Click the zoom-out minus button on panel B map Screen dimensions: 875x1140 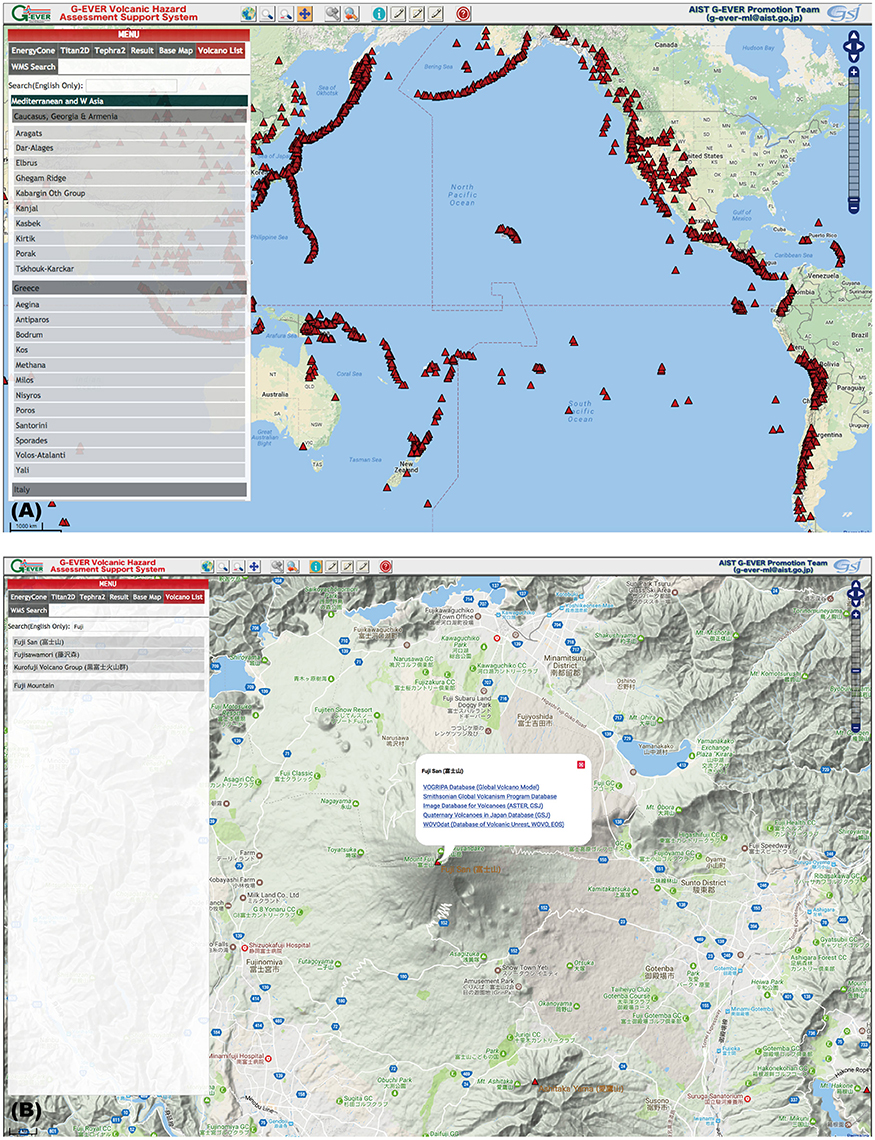[x=856, y=727]
